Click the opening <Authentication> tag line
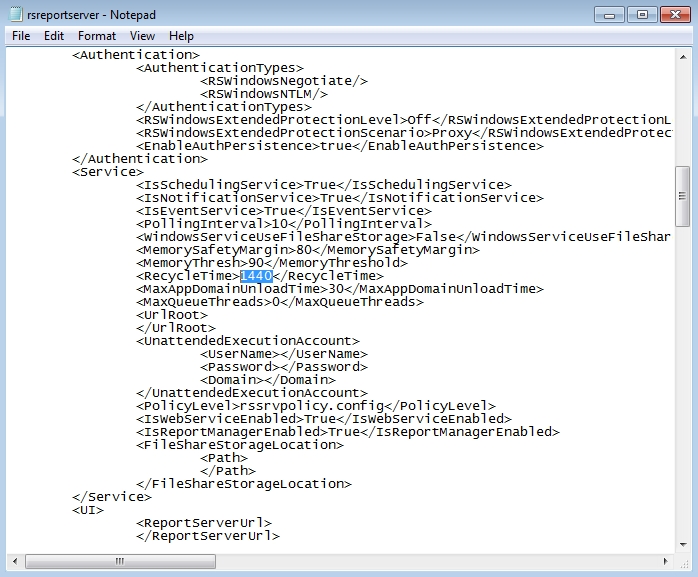The height and width of the screenshot is (577, 698). 136,55
